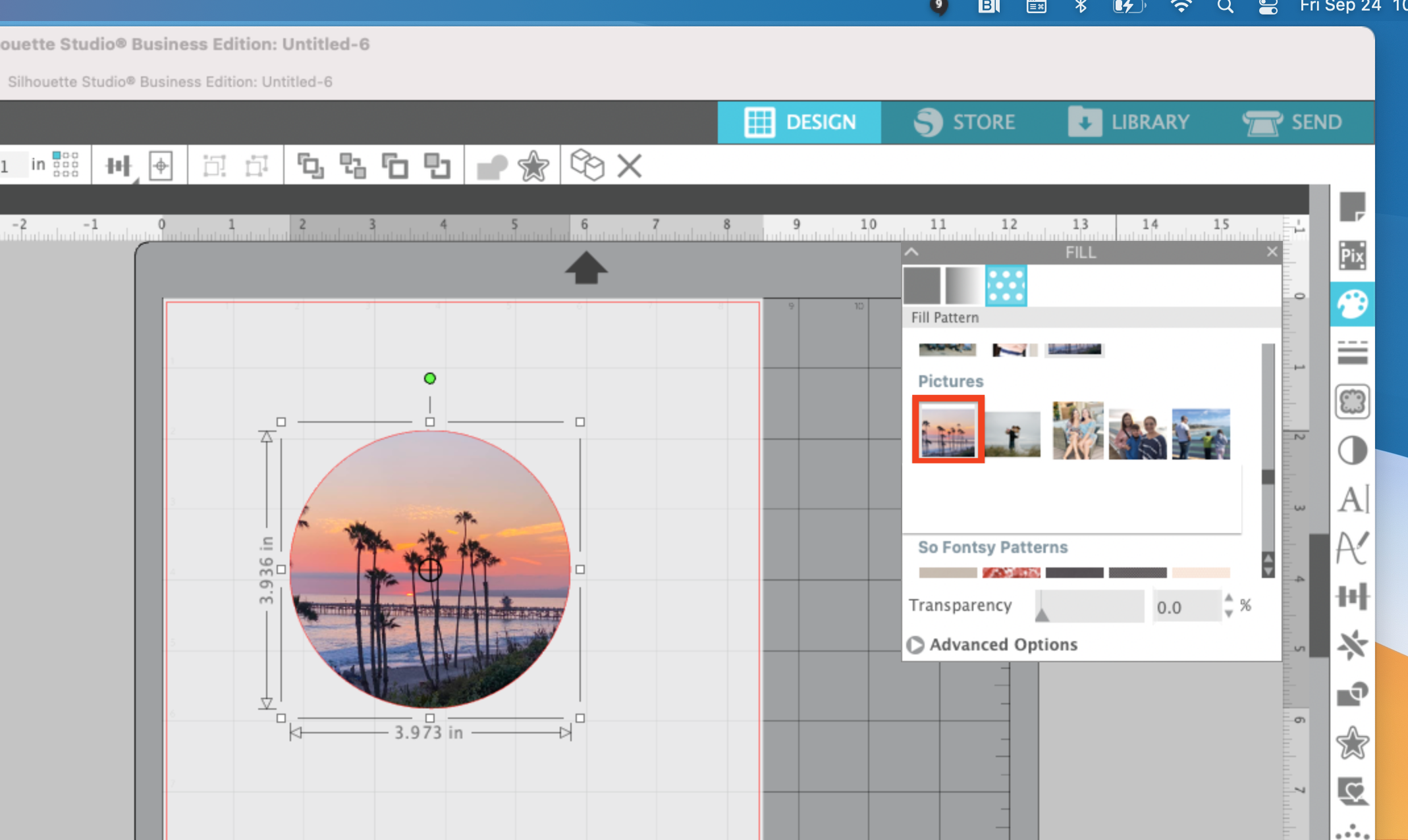Screen dimensions: 1408x840
Task: Close the Fill panel
Action: [1272, 251]
